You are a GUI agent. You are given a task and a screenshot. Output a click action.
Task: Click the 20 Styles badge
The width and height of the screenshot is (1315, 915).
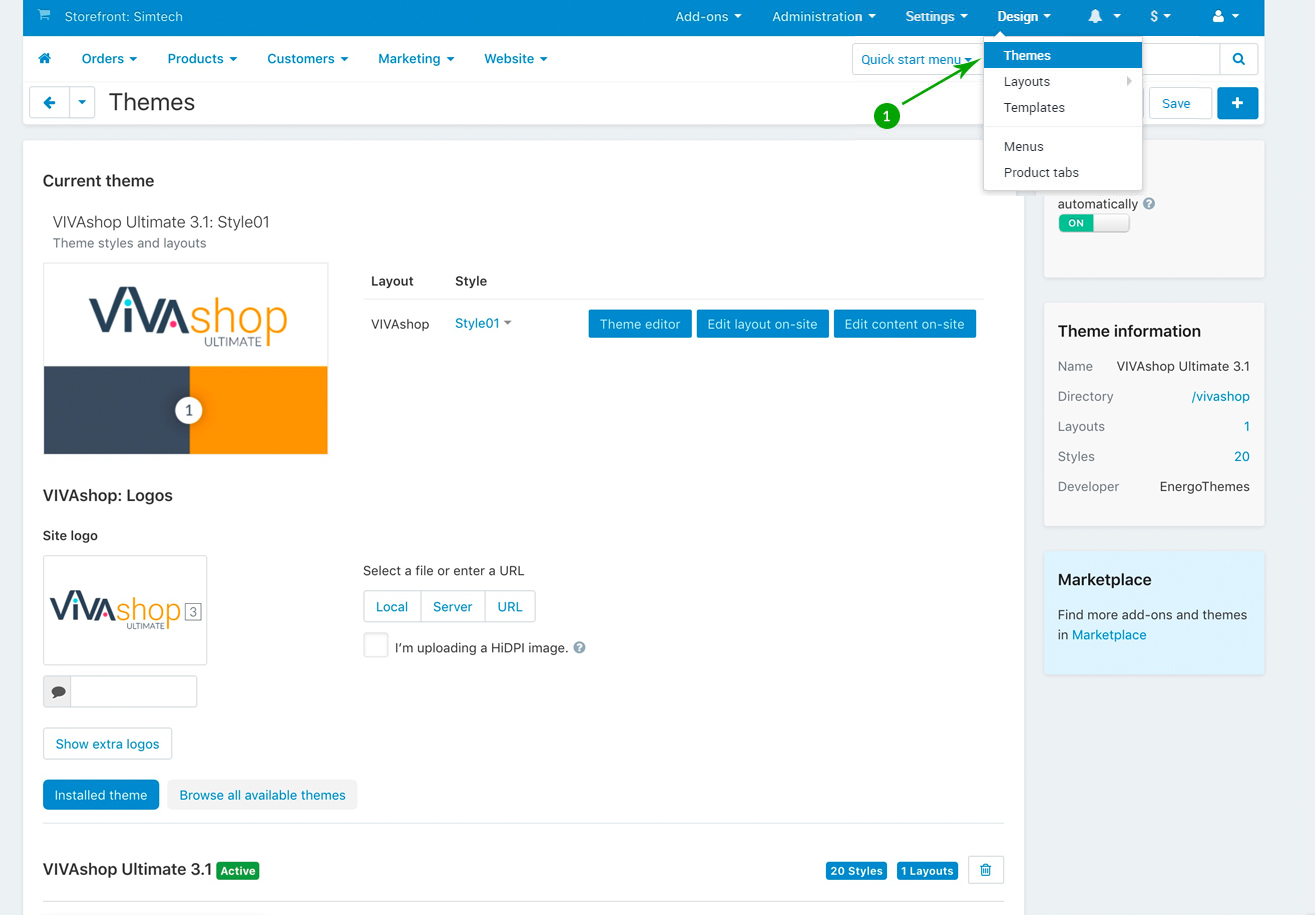[x=857, y=871]
